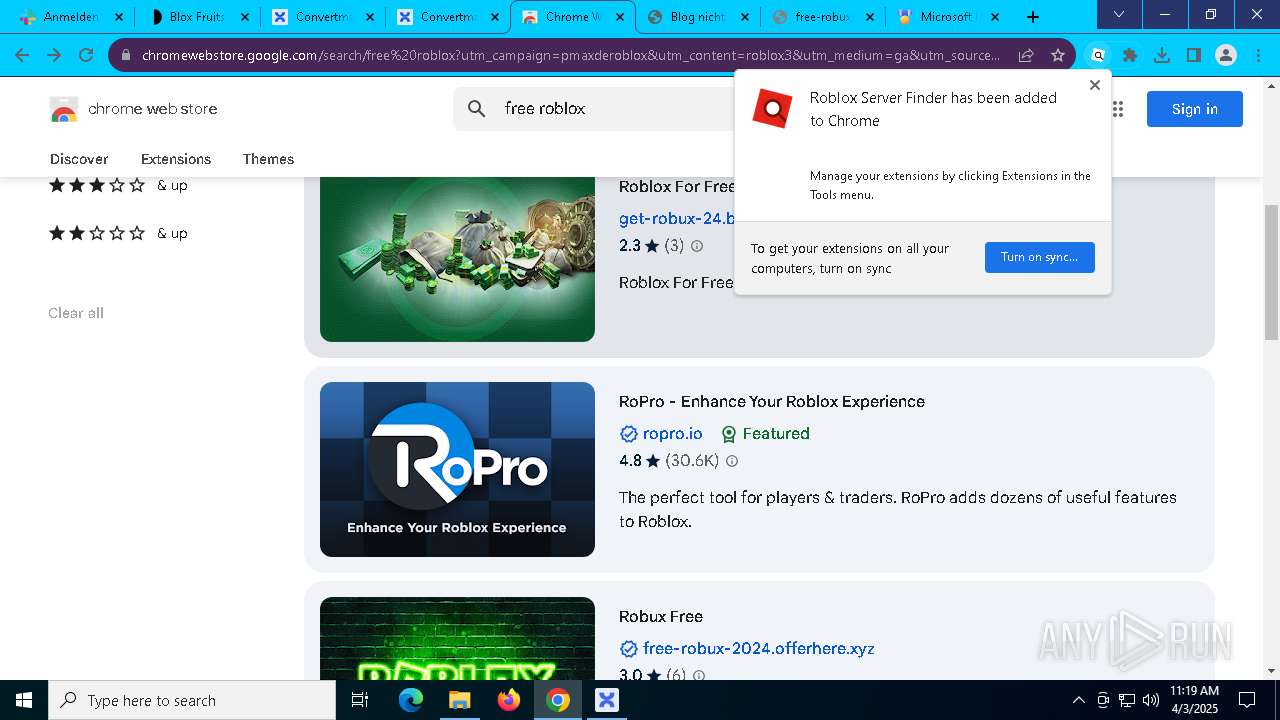Open a new browser tab
The image size is (1280, 720).
(x=1033, y=16)
